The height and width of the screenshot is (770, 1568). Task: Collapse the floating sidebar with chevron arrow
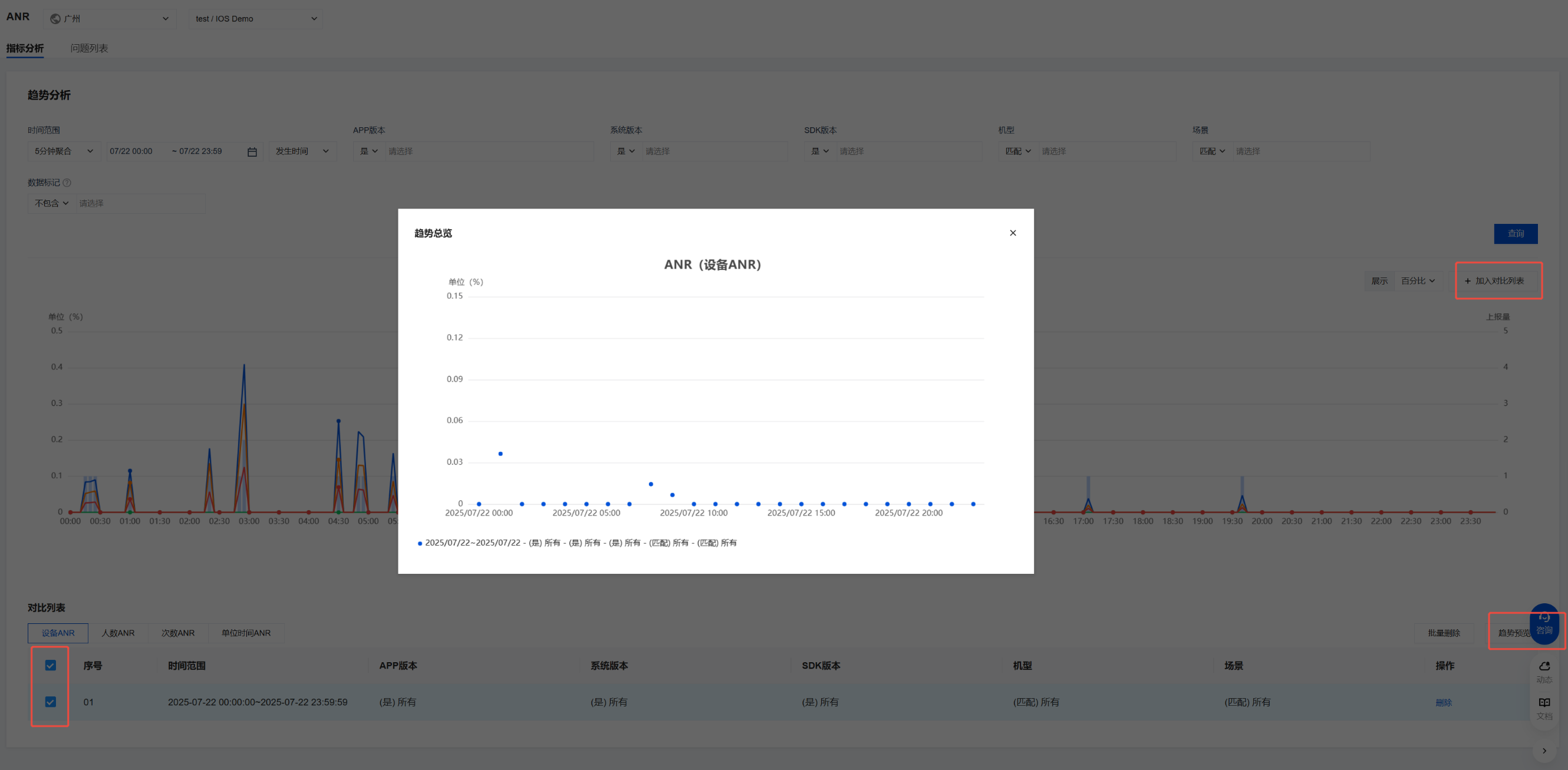(x=1544, y=751)
